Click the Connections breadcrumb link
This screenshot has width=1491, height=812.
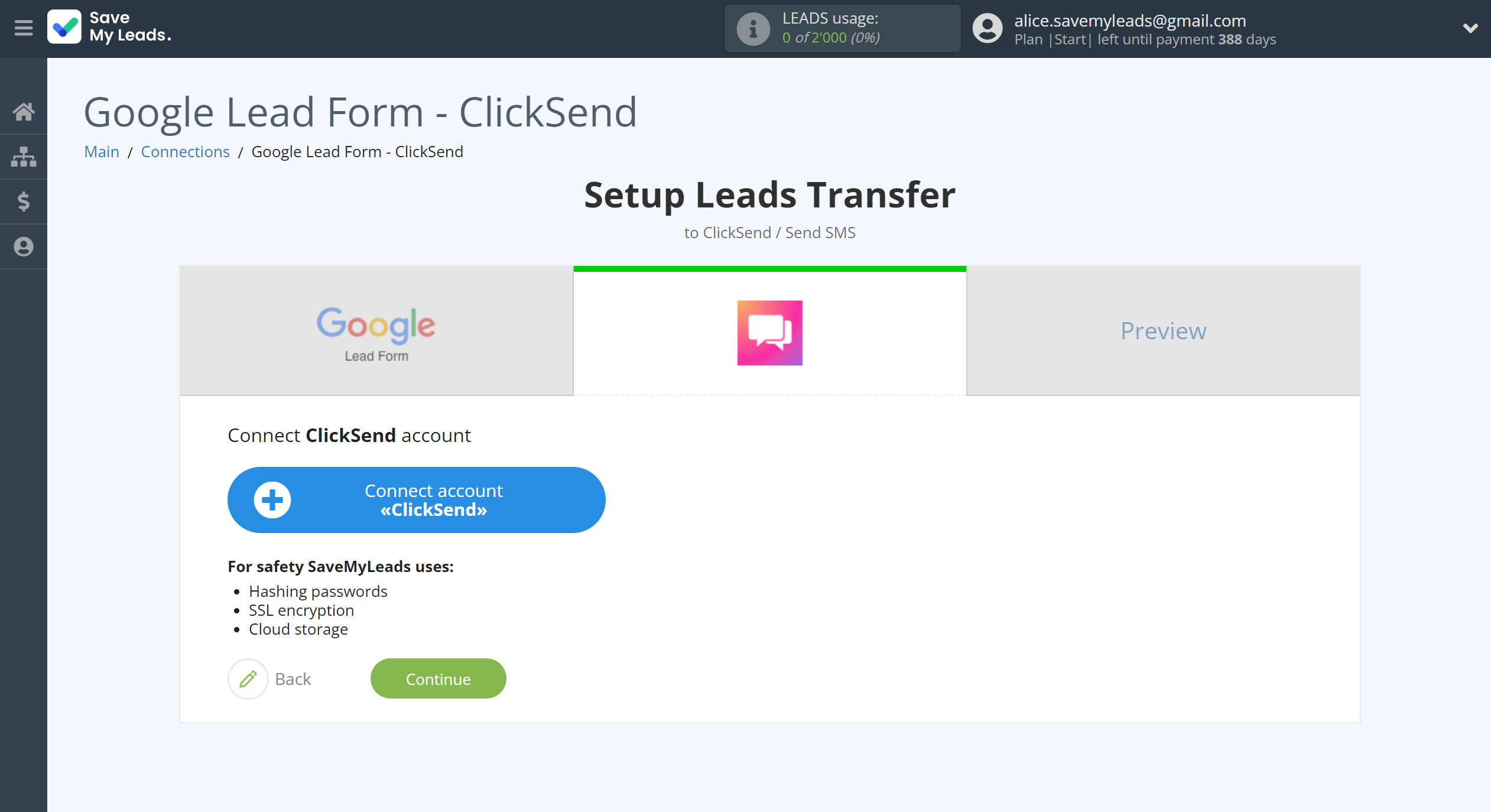[x=184, y=151]
